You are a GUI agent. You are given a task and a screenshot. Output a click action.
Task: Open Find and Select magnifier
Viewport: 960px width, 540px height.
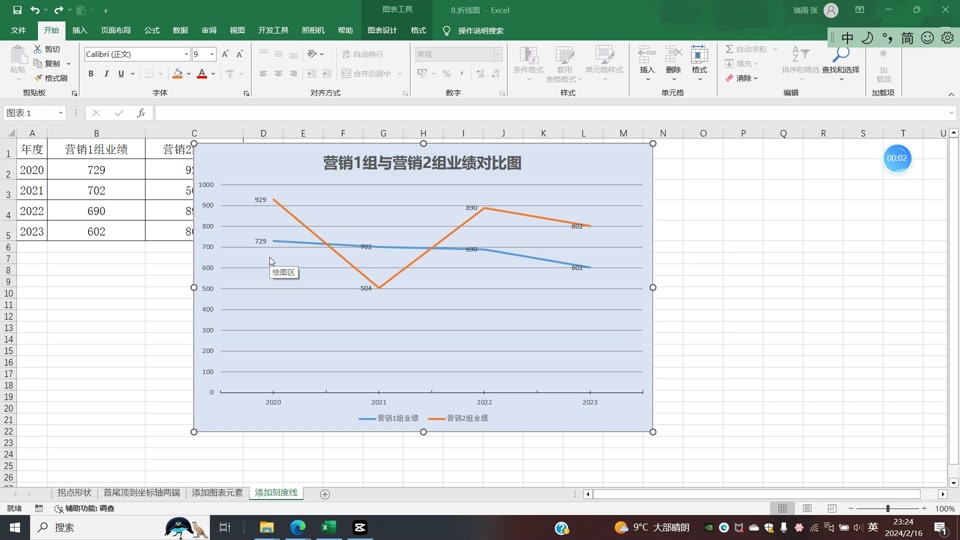pos(840,62)
